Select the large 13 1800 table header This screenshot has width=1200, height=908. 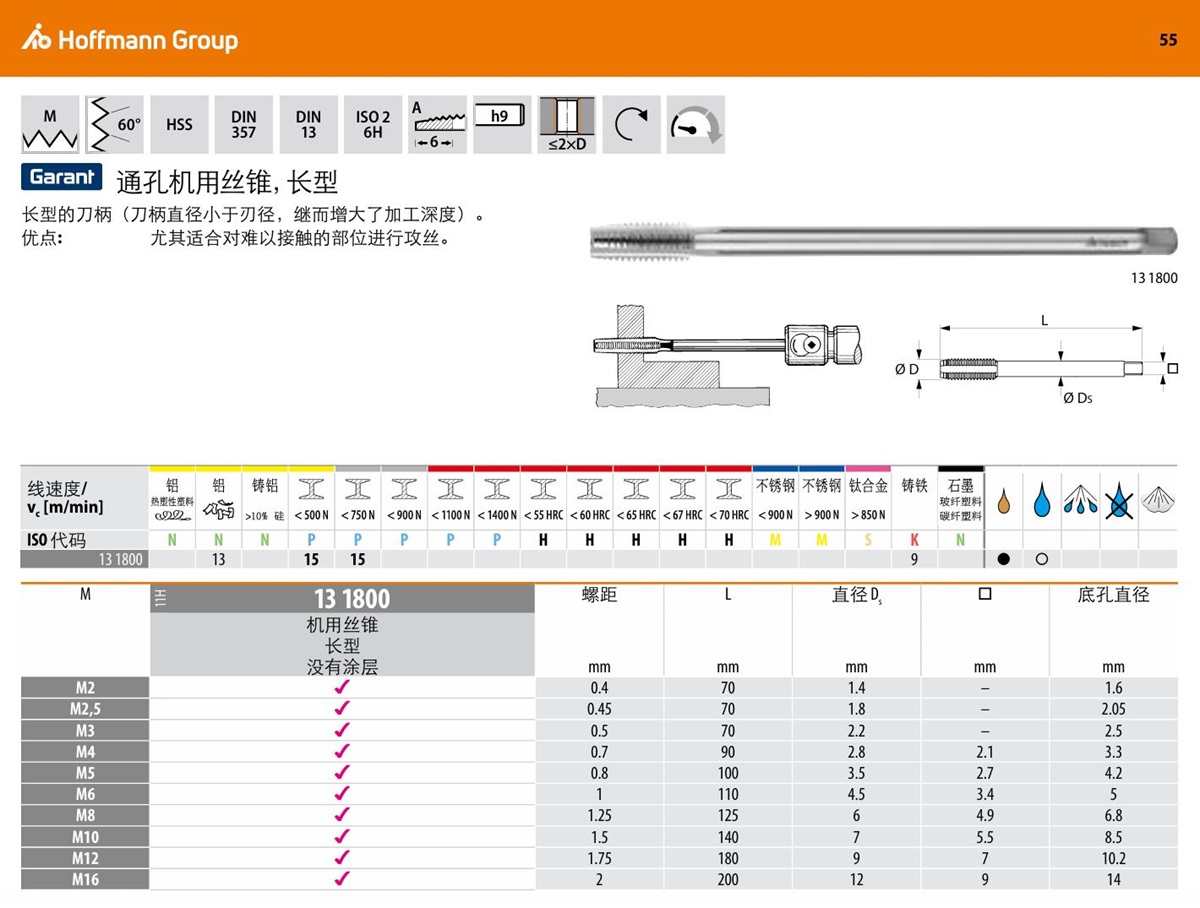[352, 599]
